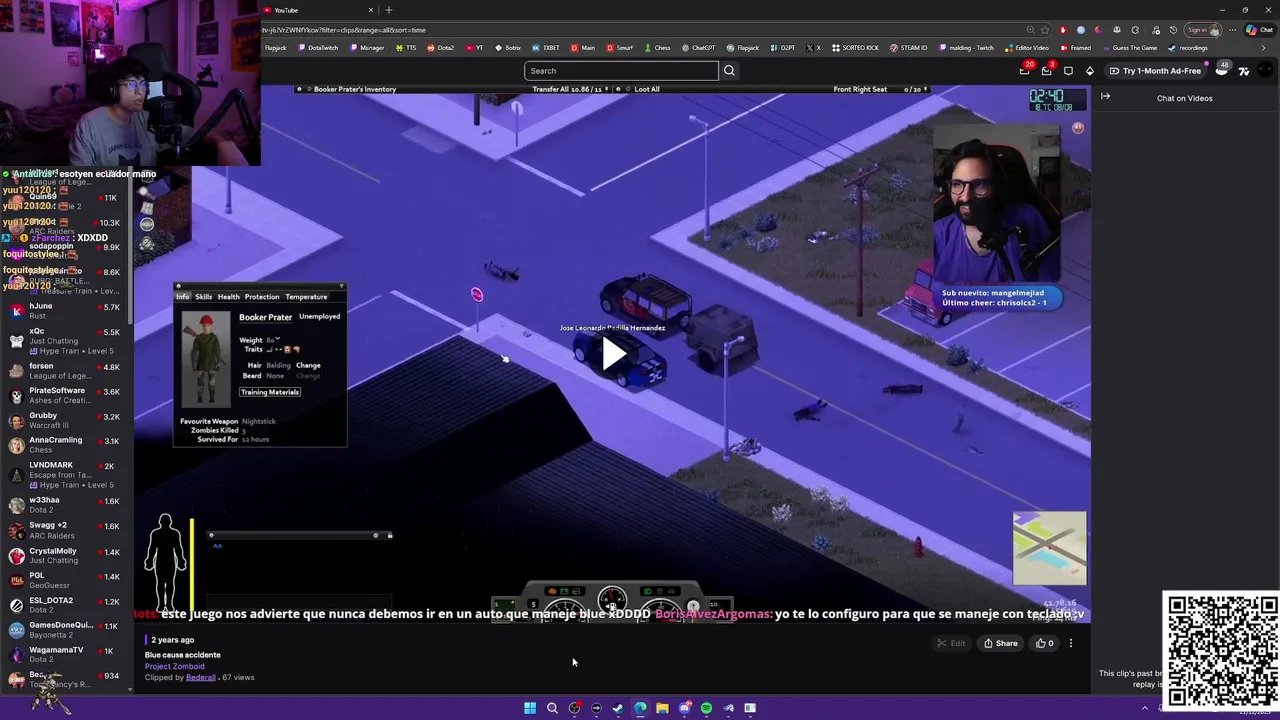
Task: Open 1XBET bookmark
Action: tap(546, 48)
